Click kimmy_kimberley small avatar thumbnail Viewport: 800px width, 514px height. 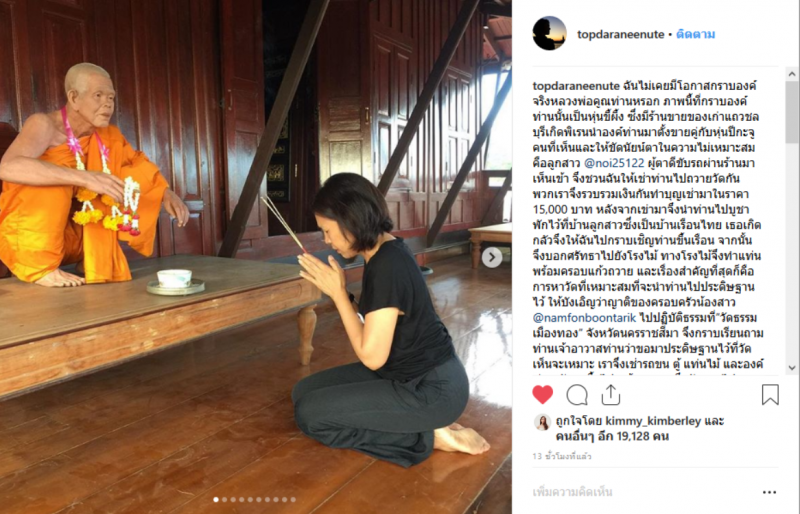pyautogui.click(x=542, y=422)
